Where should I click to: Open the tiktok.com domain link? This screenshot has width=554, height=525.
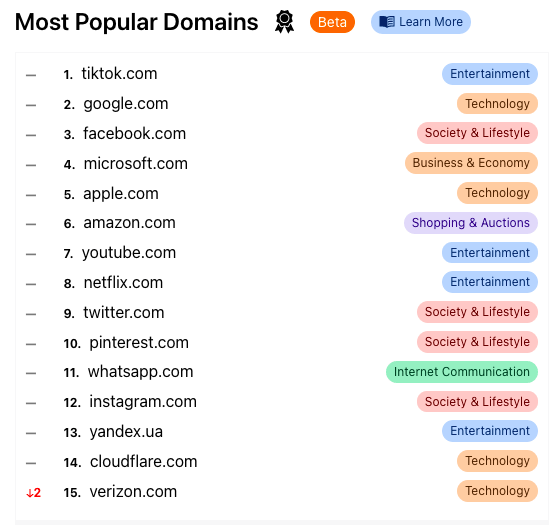coord(119,73)
